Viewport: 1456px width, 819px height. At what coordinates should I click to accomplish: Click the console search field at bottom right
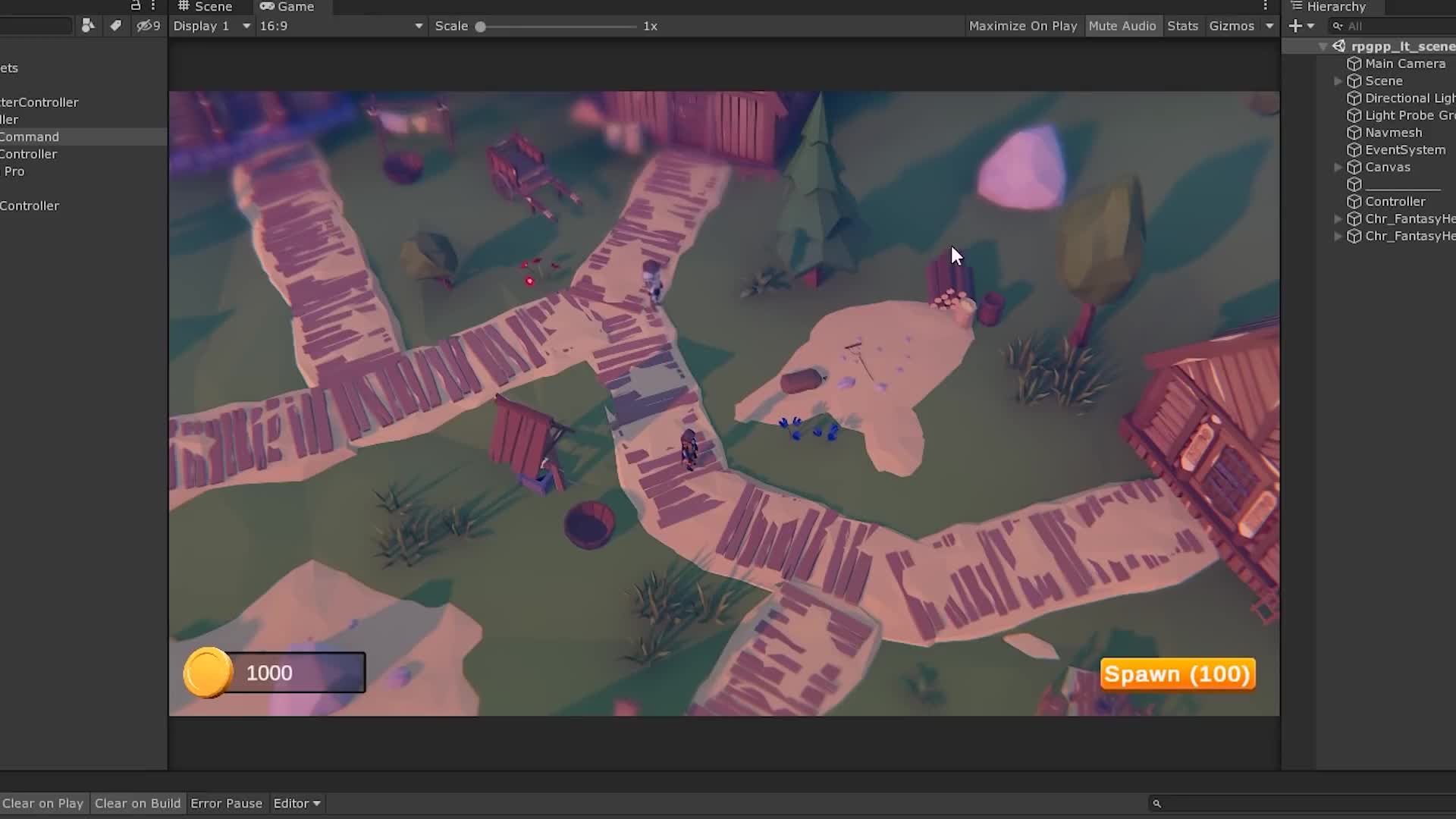tap(1289, 803)
